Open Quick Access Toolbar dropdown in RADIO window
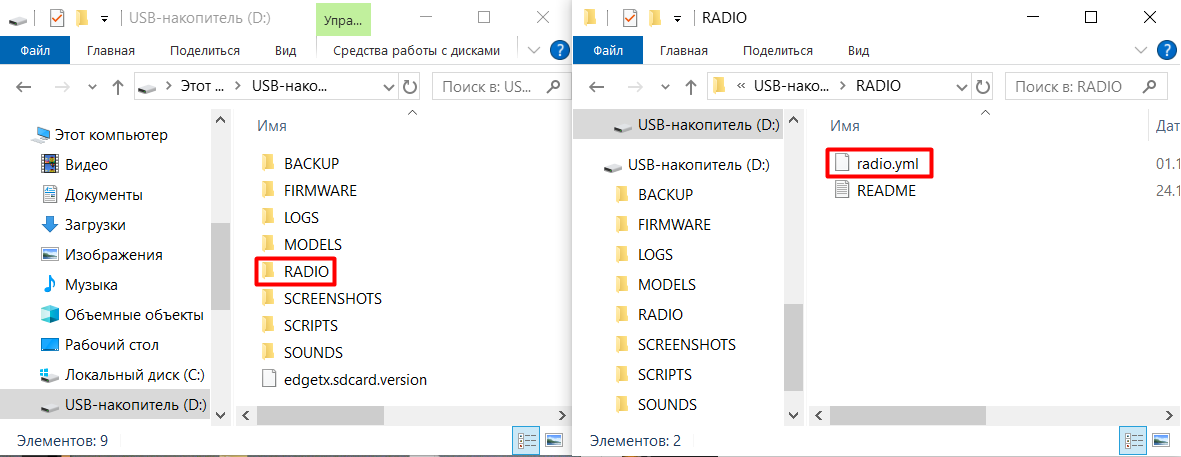Viewport: 1181px width, 457px height. 679,18
